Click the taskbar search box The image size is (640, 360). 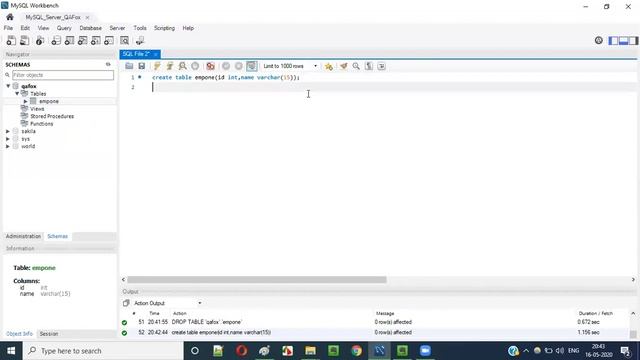click(x=103, y=351)
